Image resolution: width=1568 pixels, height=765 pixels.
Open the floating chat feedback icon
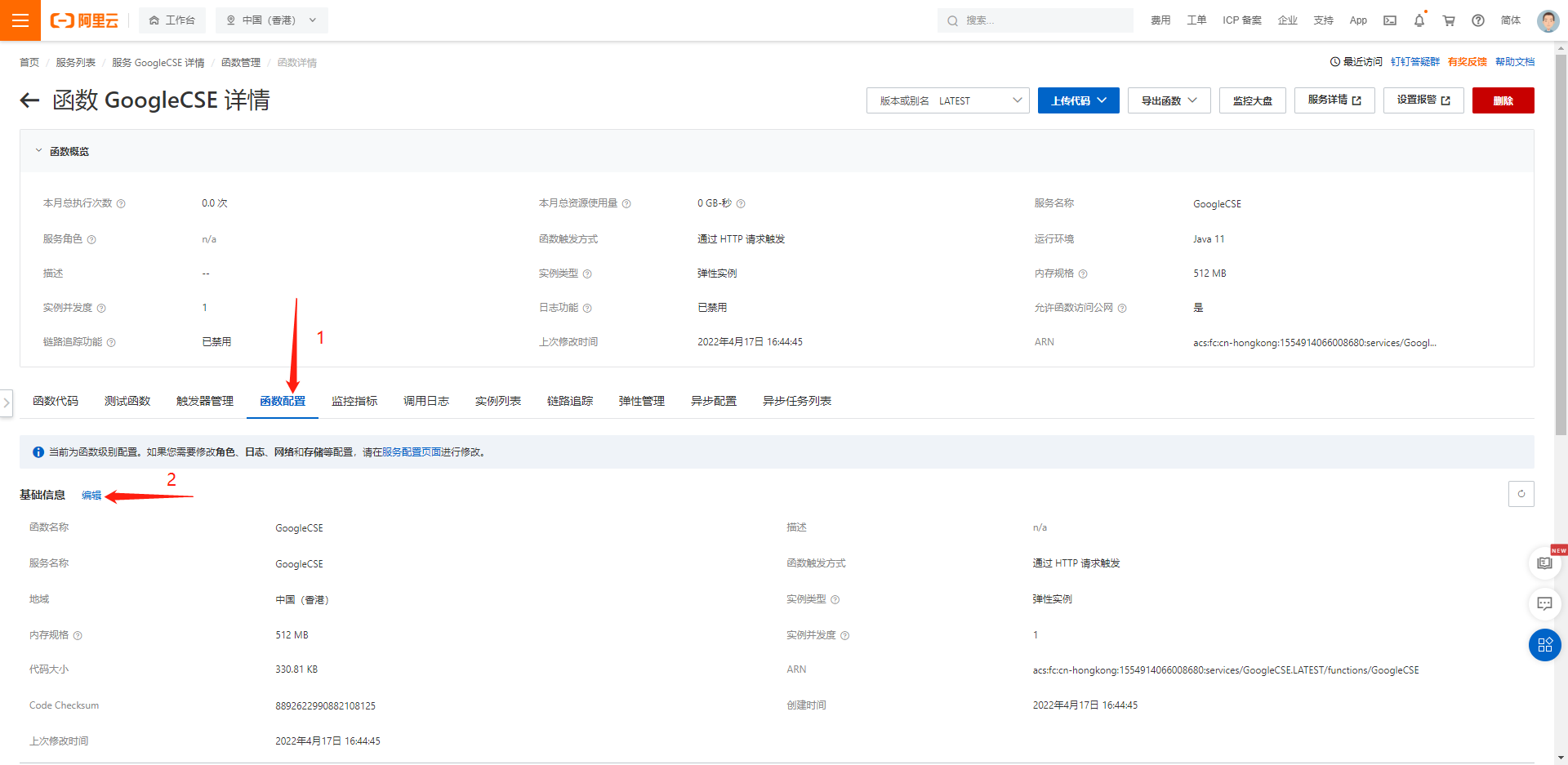1544,604
